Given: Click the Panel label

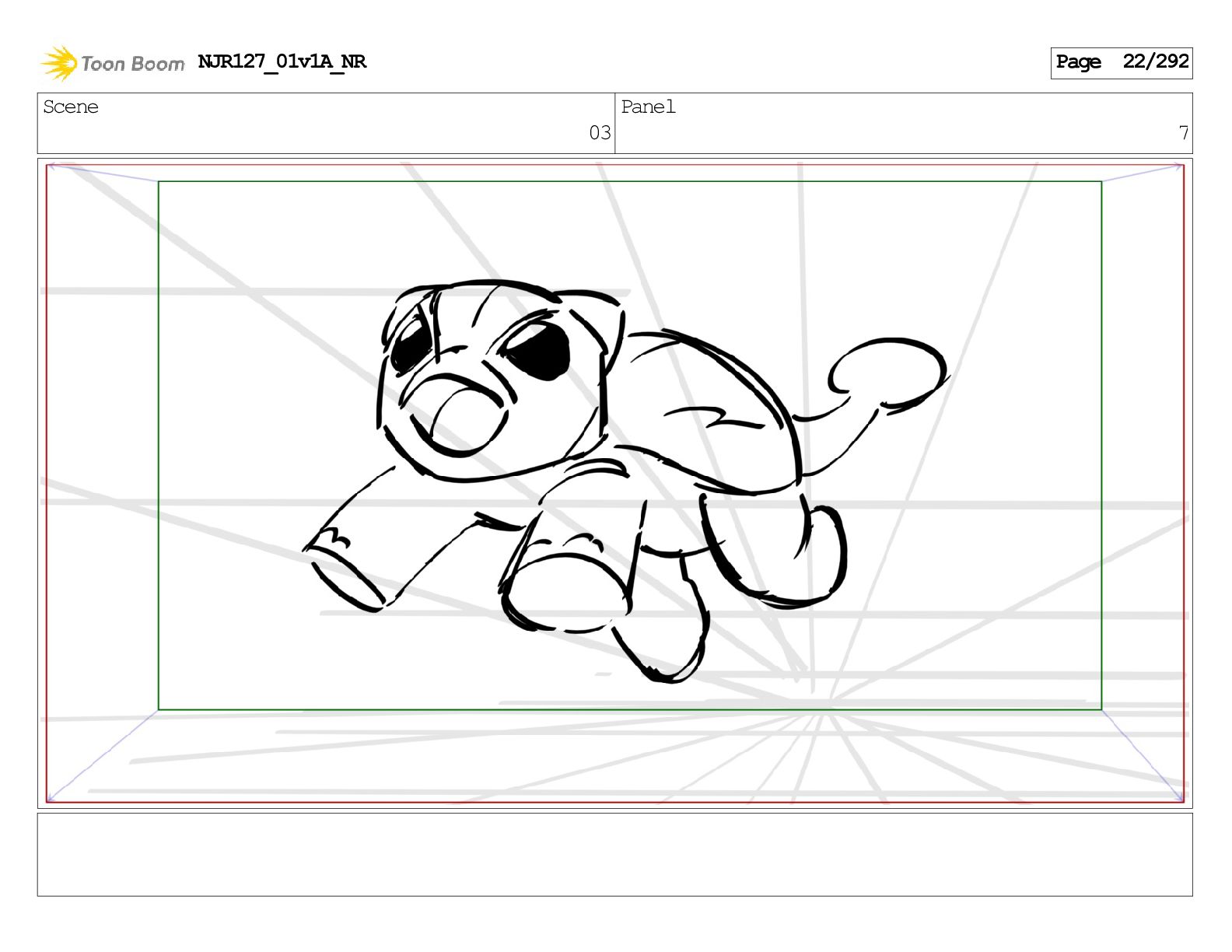Looking at the screenshot, I should click(x=648, y=107).
